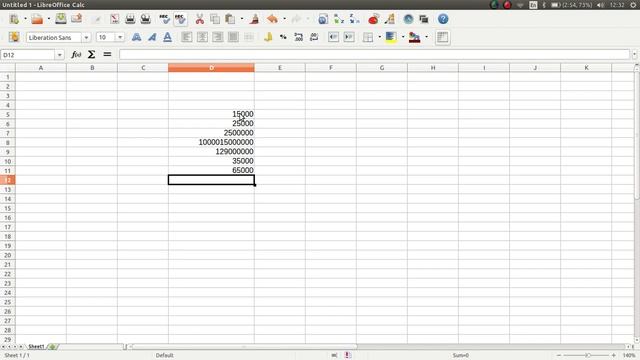Click the Print Preview icon
This screenshot has width=640, height=360.
click(x=146, y=19)
